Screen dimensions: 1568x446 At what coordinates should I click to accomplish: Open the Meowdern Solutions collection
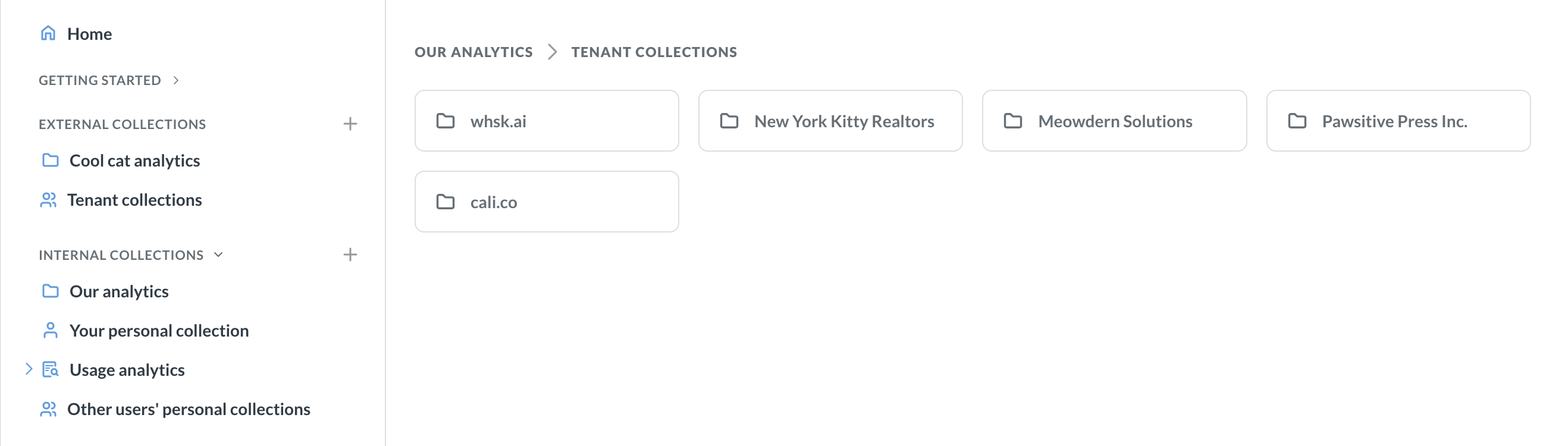1114,121
